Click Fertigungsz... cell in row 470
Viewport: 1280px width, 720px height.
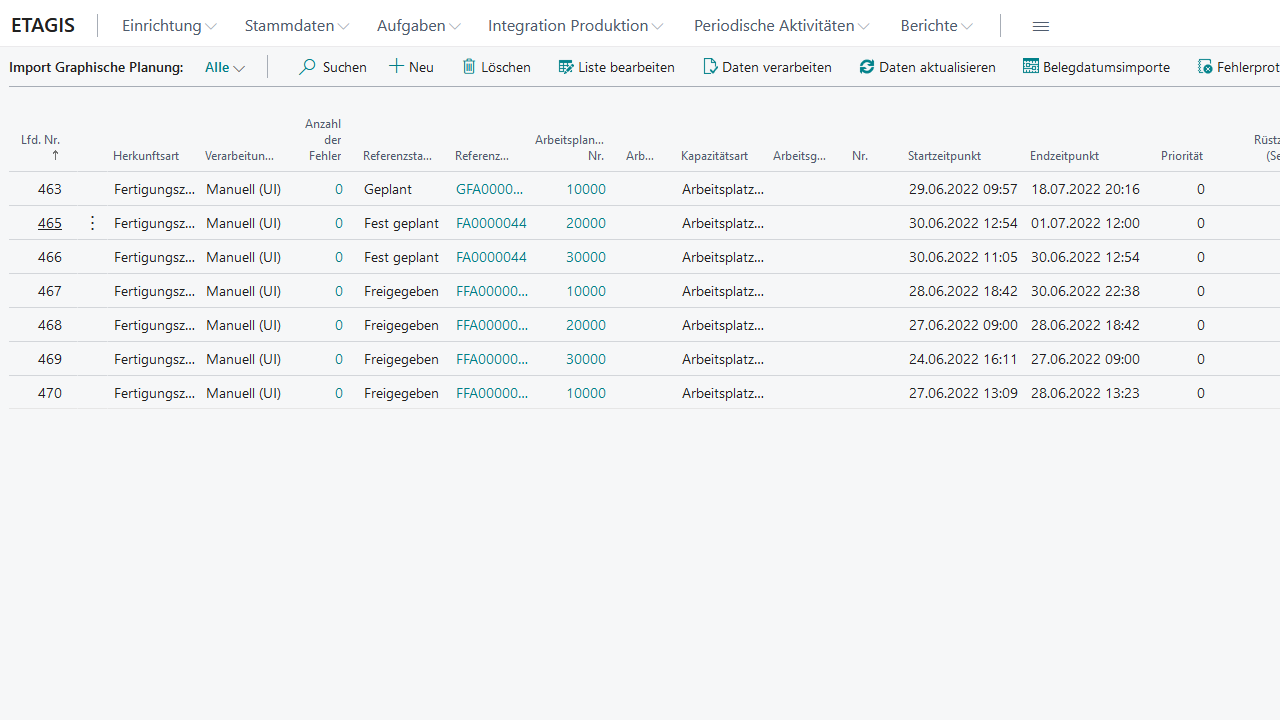click(154, 393)
